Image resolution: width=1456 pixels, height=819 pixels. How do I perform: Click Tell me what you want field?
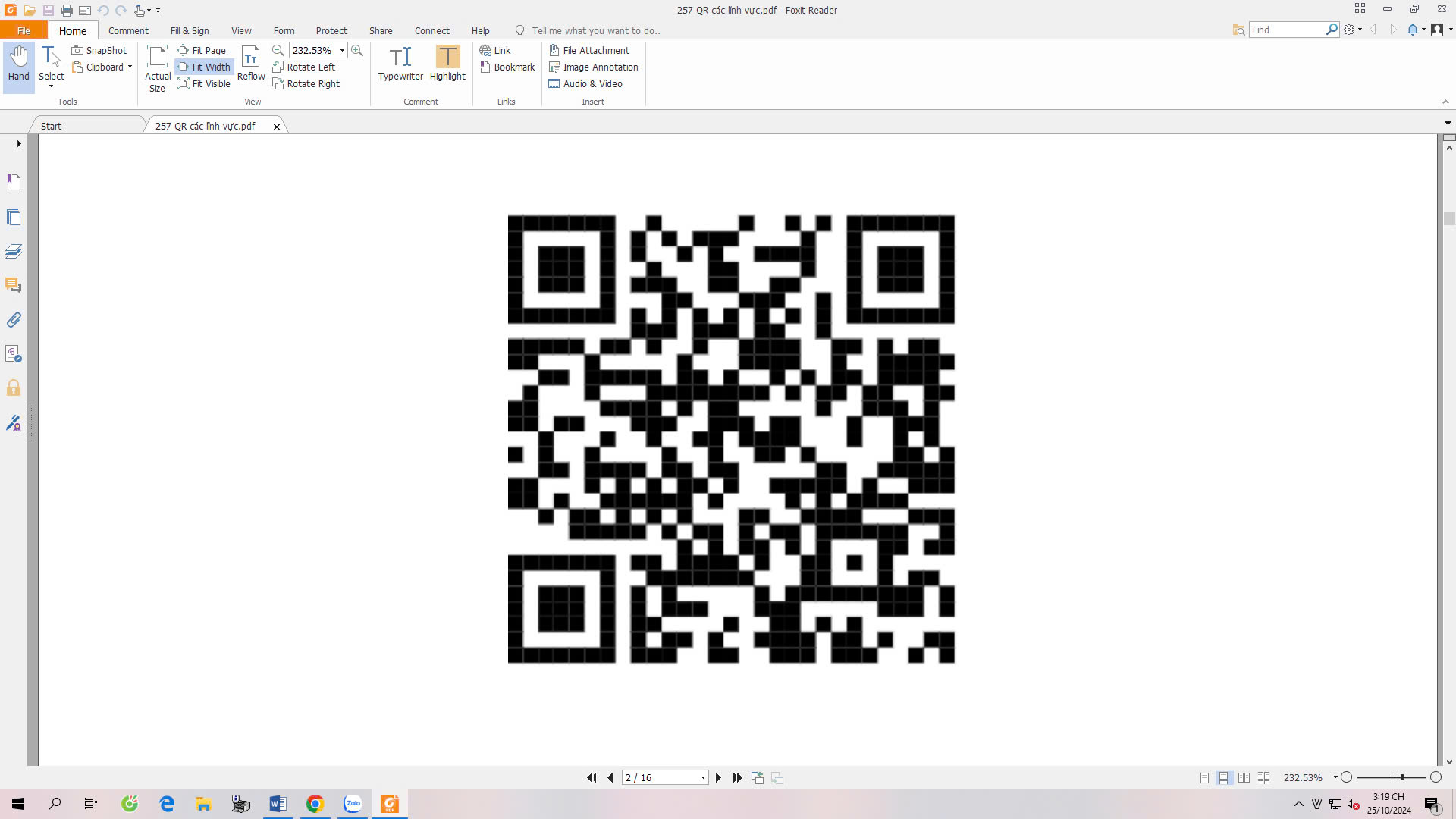coord(595,30)
